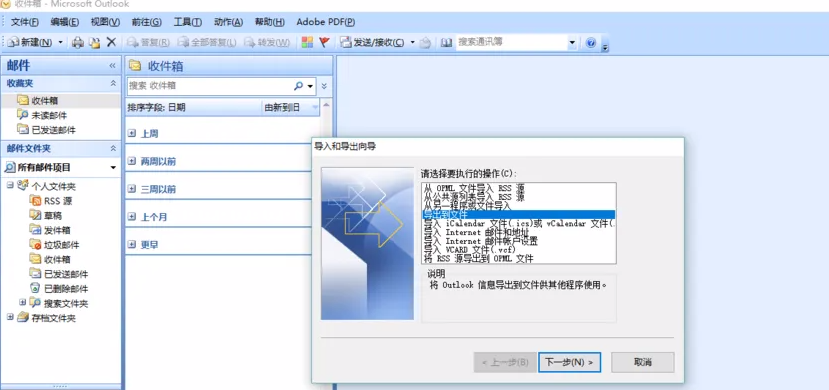
Task: Expand the 更早 message group
Action: [x=132, y=245]
